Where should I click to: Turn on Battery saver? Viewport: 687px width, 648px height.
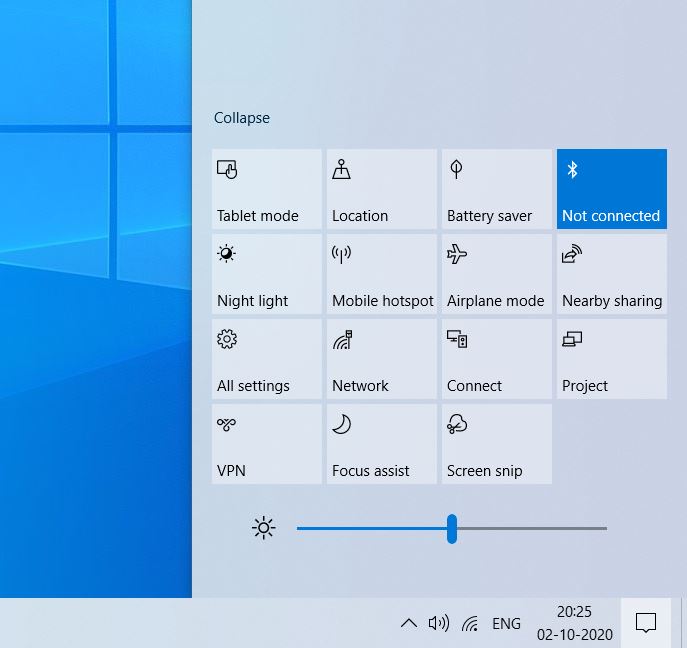click(x=497, y=189)
